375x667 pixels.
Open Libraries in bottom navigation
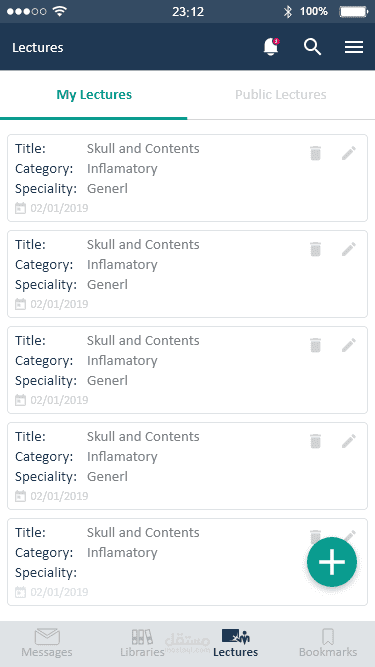tap(142, 643)
